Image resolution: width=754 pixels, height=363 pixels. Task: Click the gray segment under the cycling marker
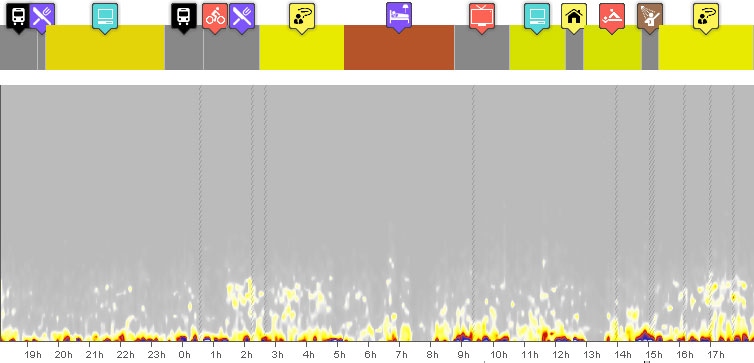(x=231, y=48)
